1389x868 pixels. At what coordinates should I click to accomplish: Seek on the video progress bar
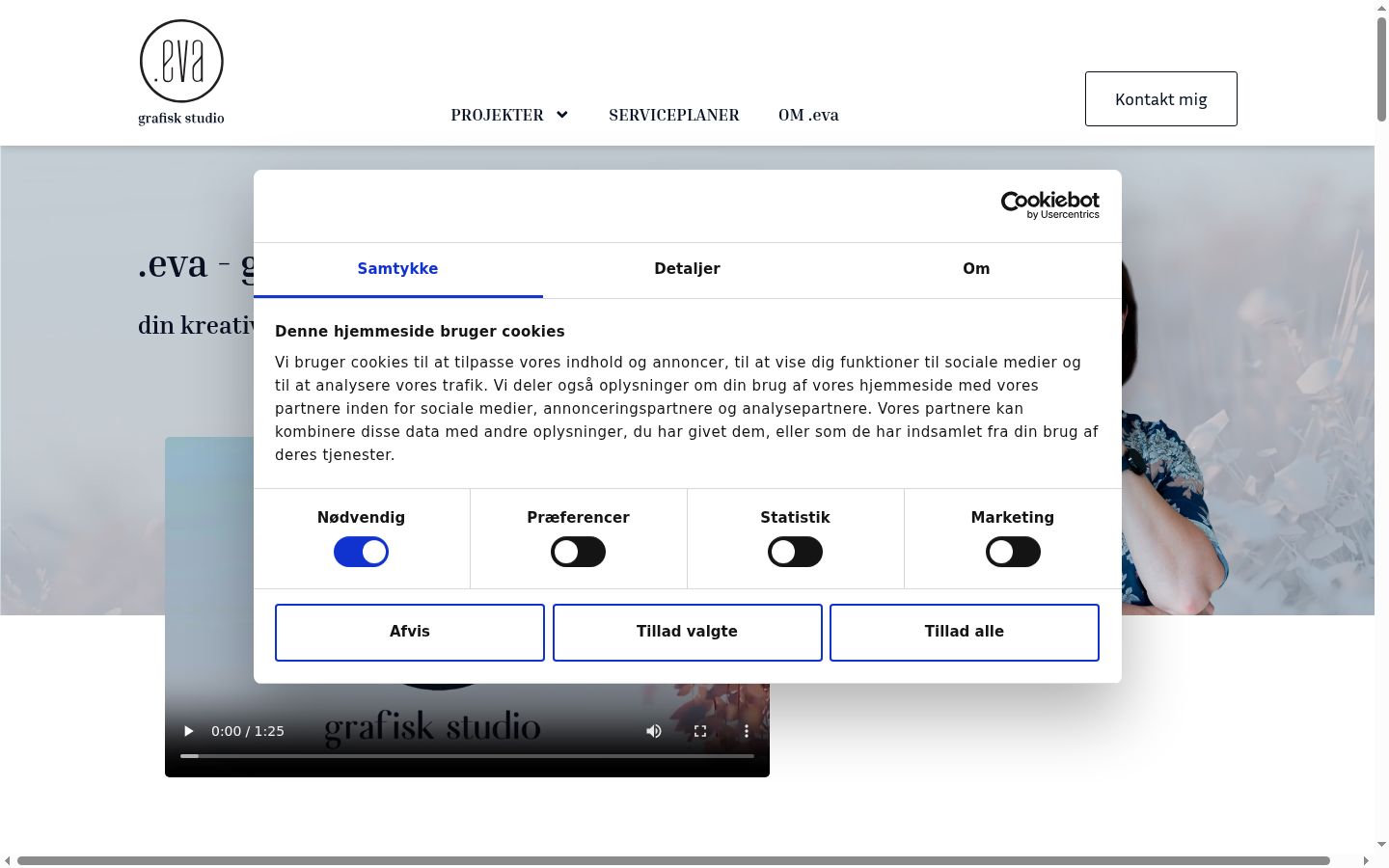point(467,756)
